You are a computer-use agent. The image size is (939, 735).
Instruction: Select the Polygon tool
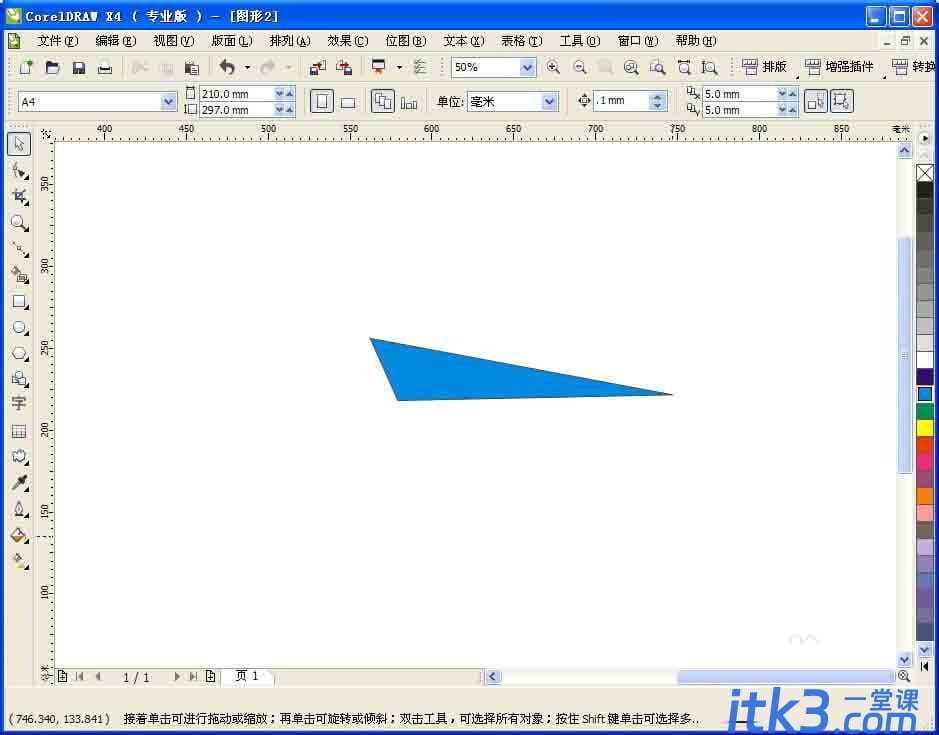tap(19, 353)
